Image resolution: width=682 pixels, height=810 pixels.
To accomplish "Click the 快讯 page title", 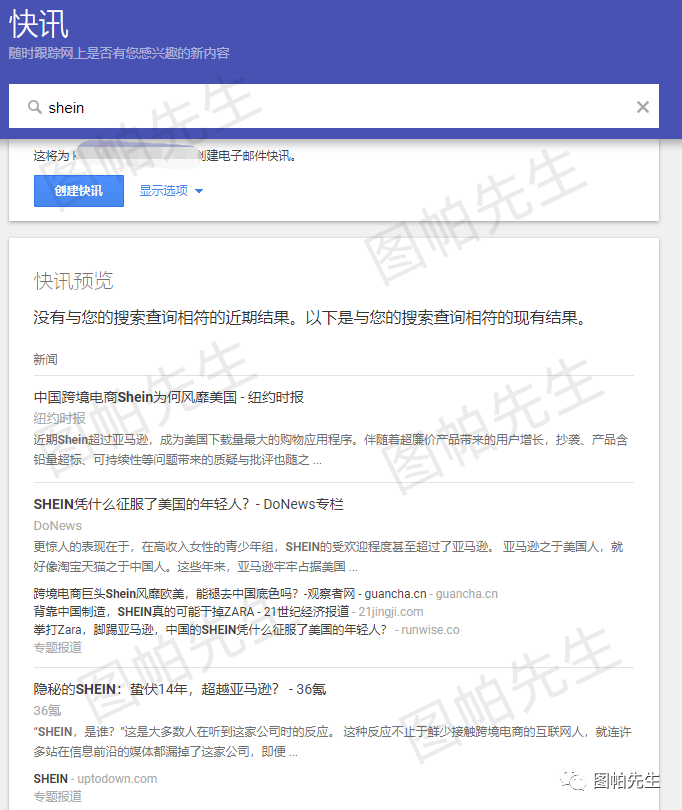I will 40,25.
